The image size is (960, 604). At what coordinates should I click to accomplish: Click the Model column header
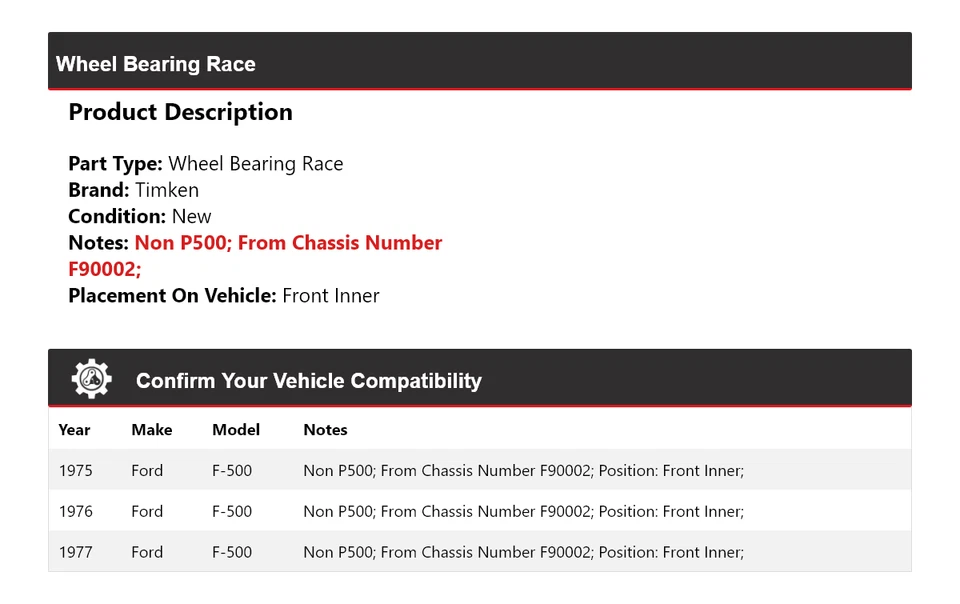click(x=235, y=430)
